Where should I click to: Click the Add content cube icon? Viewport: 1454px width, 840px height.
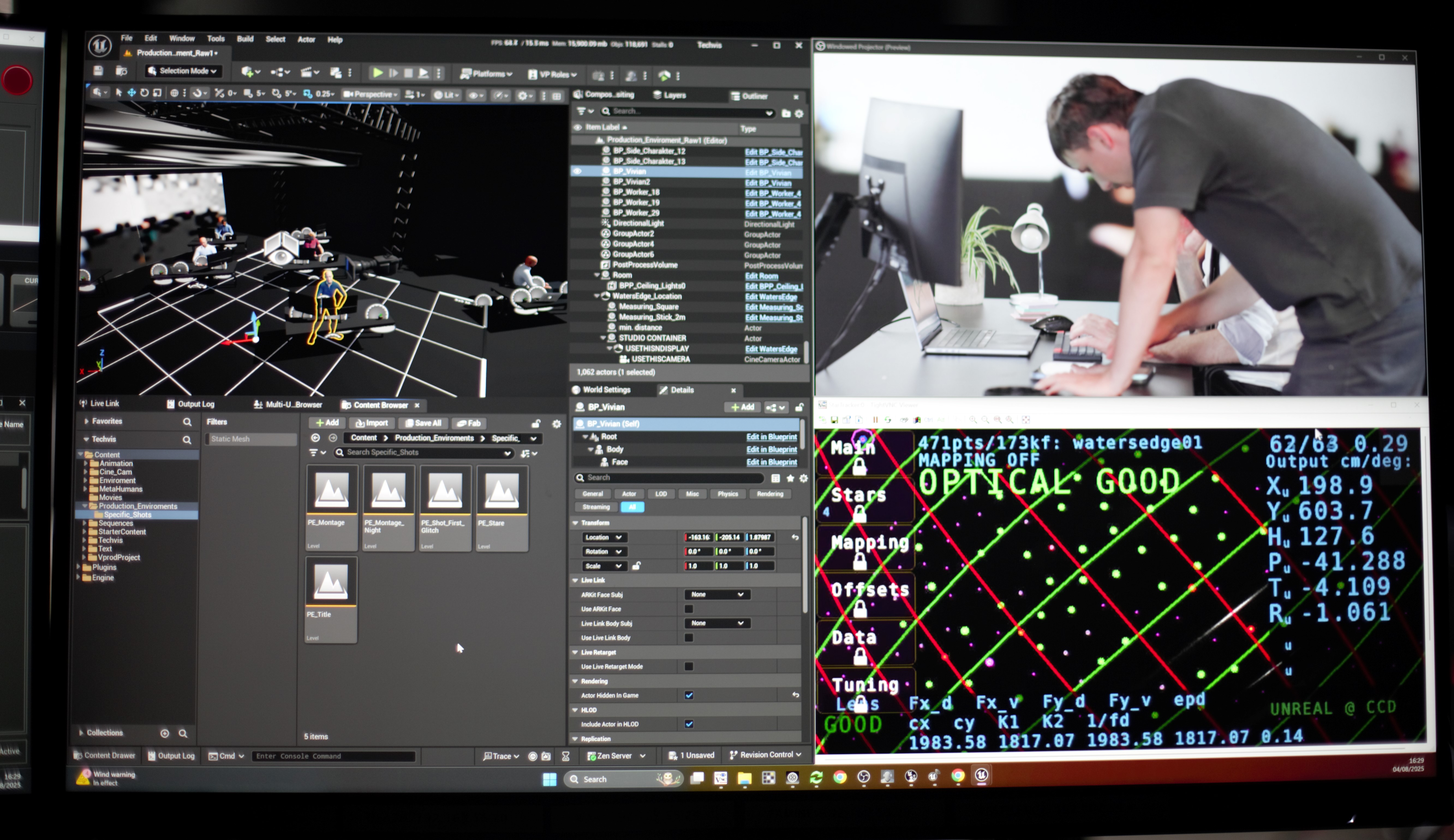click(x=248, y=72)
